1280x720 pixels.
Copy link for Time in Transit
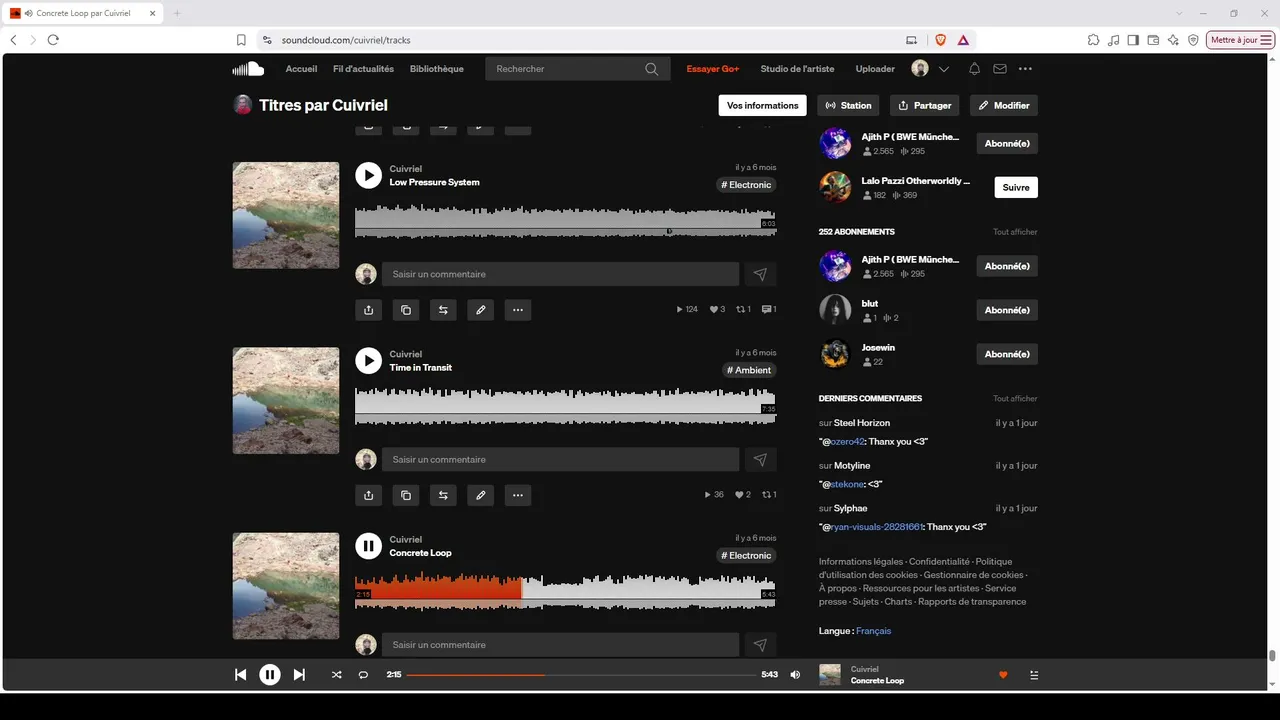click(406, 495)
